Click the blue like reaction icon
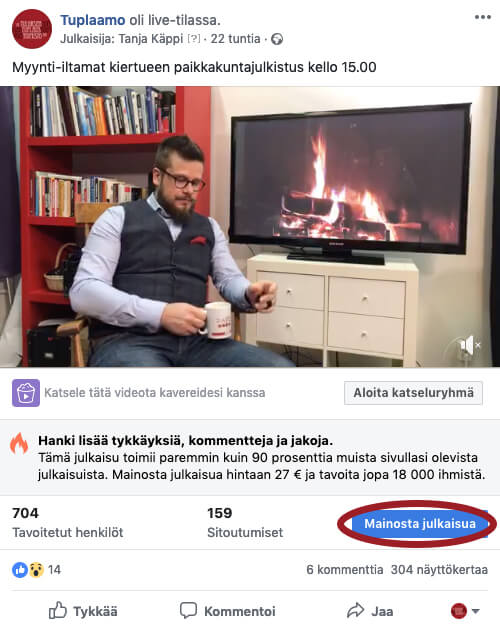The image size is (500, 631). point(20,570)
